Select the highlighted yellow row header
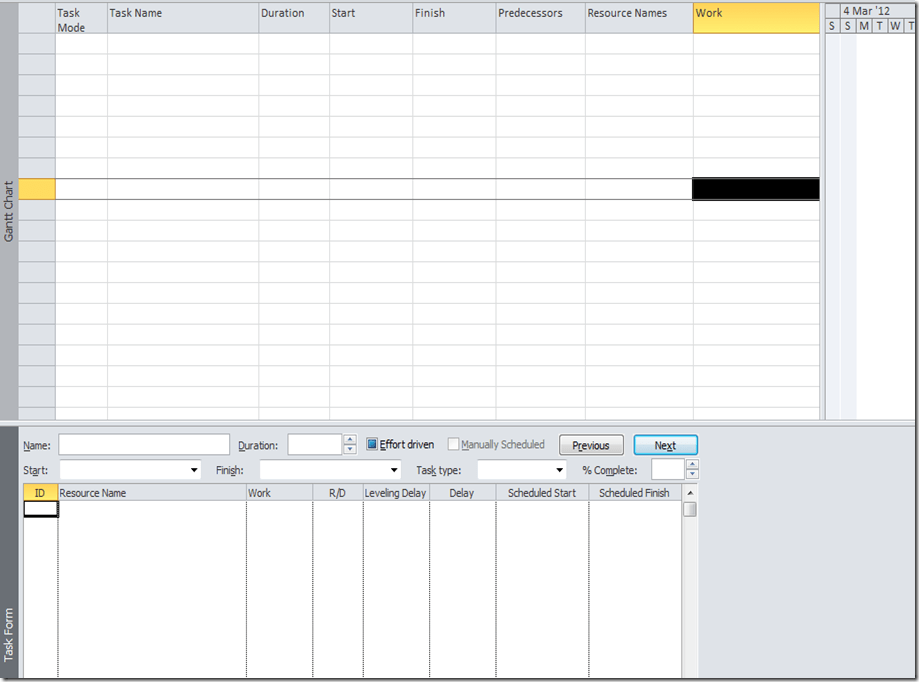919x682 pixels. [37, 189]
